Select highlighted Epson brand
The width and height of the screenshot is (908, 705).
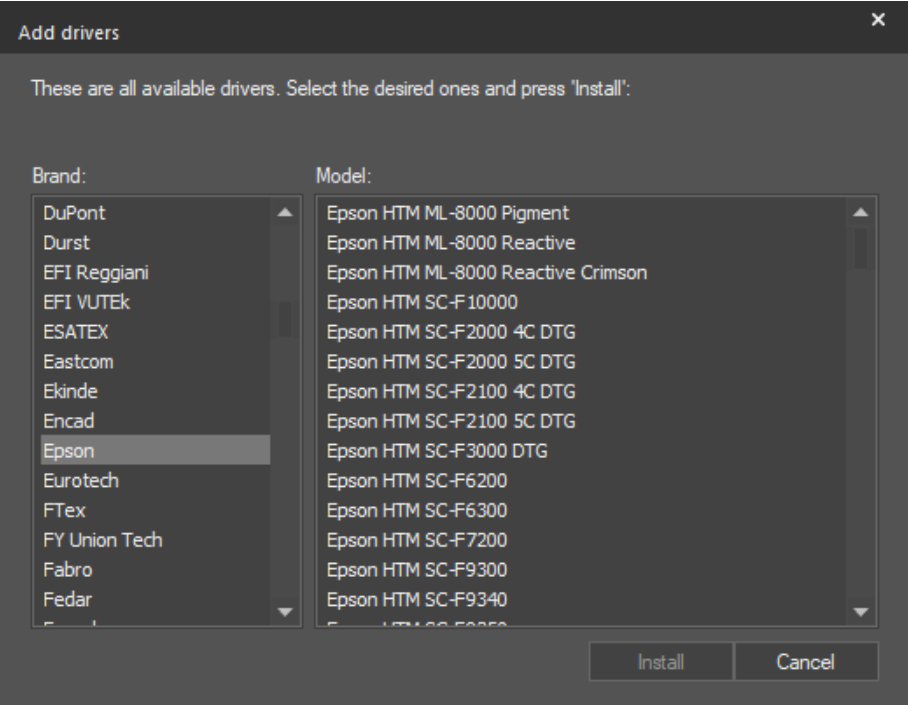pyautogui.click(x=155, y=450)
